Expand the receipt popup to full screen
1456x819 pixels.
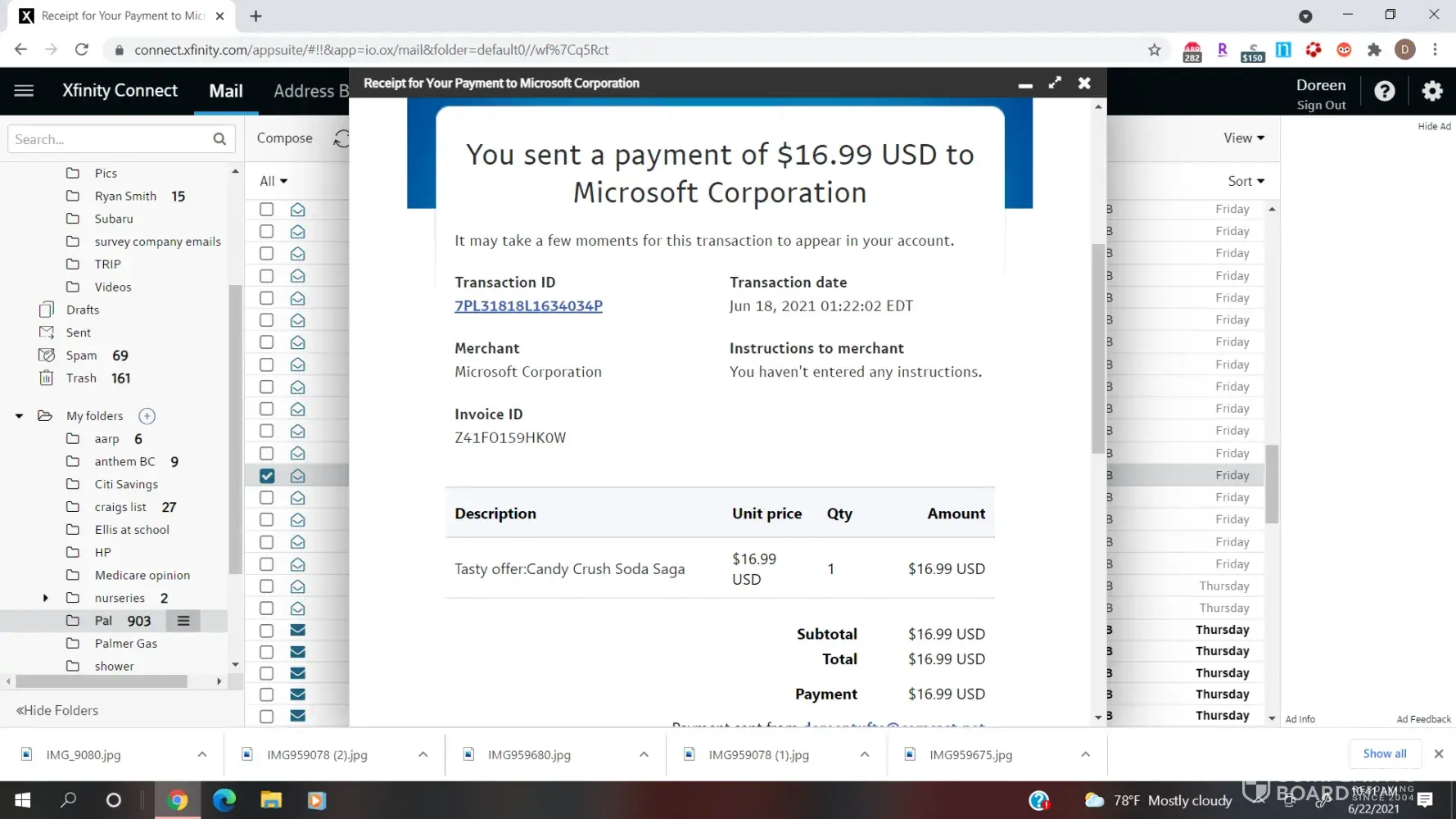pos(1055,83)
